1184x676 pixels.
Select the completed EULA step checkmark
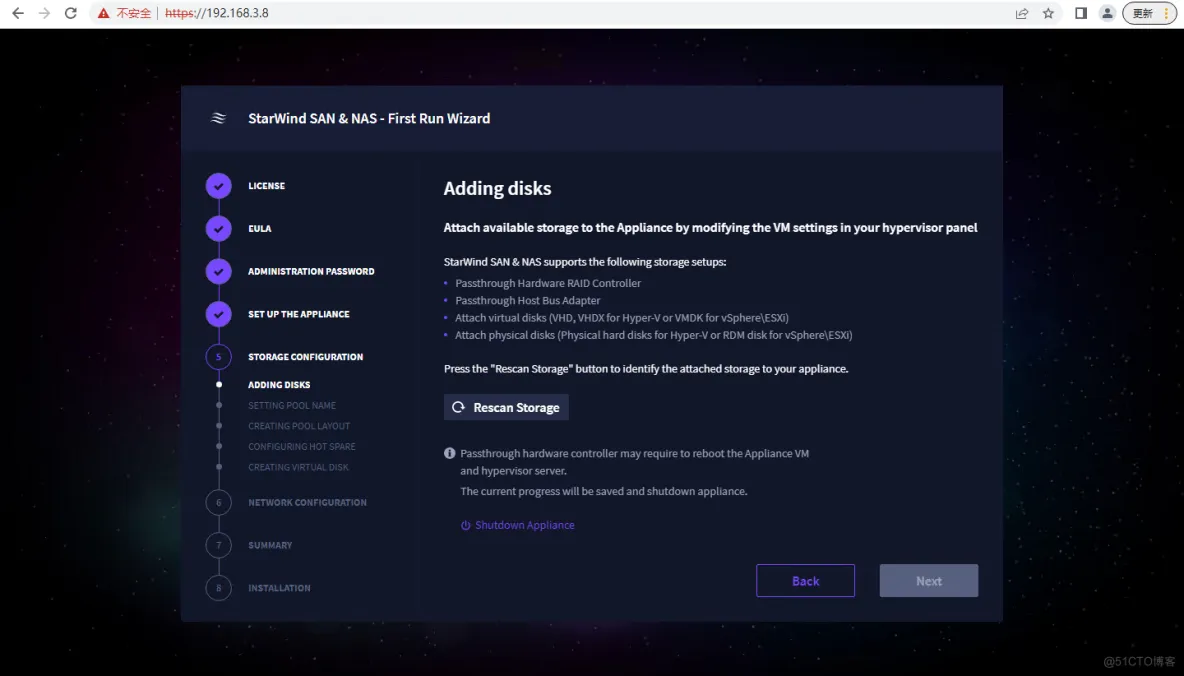tap(218, 228)
